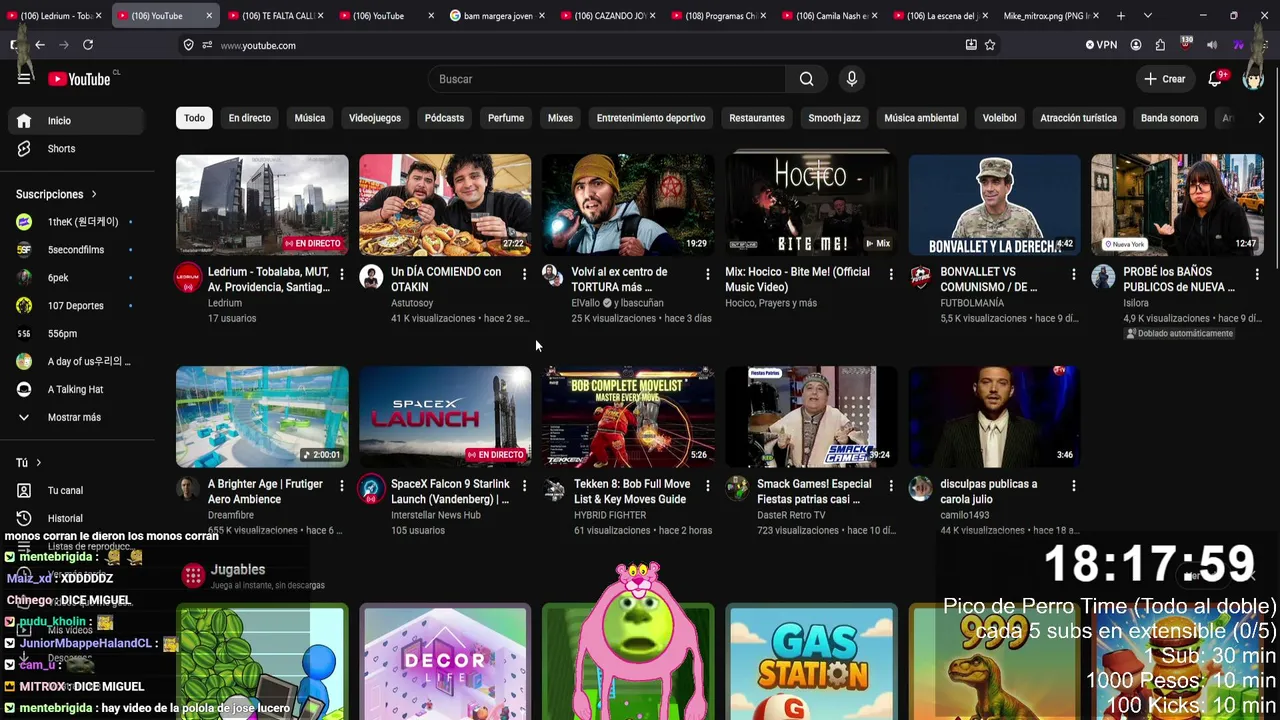Select the Smooth jazz chip

tap(834, 118)
